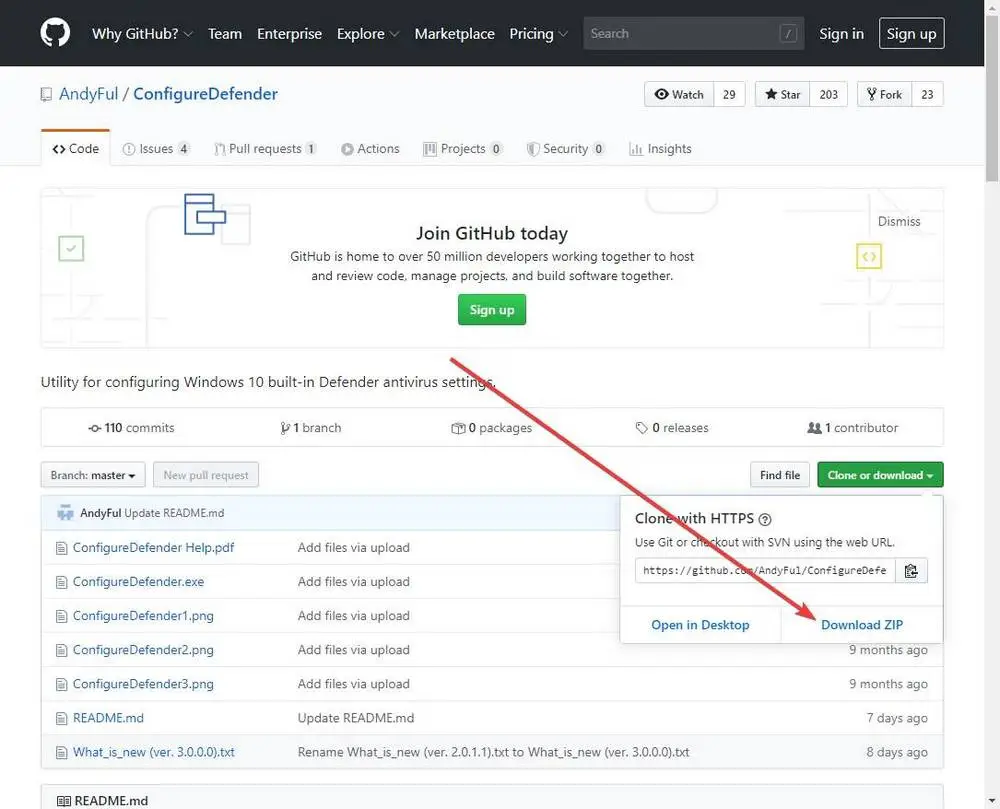This screenshot has width=1000, height=809.
Task: Open the 0 packages link
Action: 492,428
